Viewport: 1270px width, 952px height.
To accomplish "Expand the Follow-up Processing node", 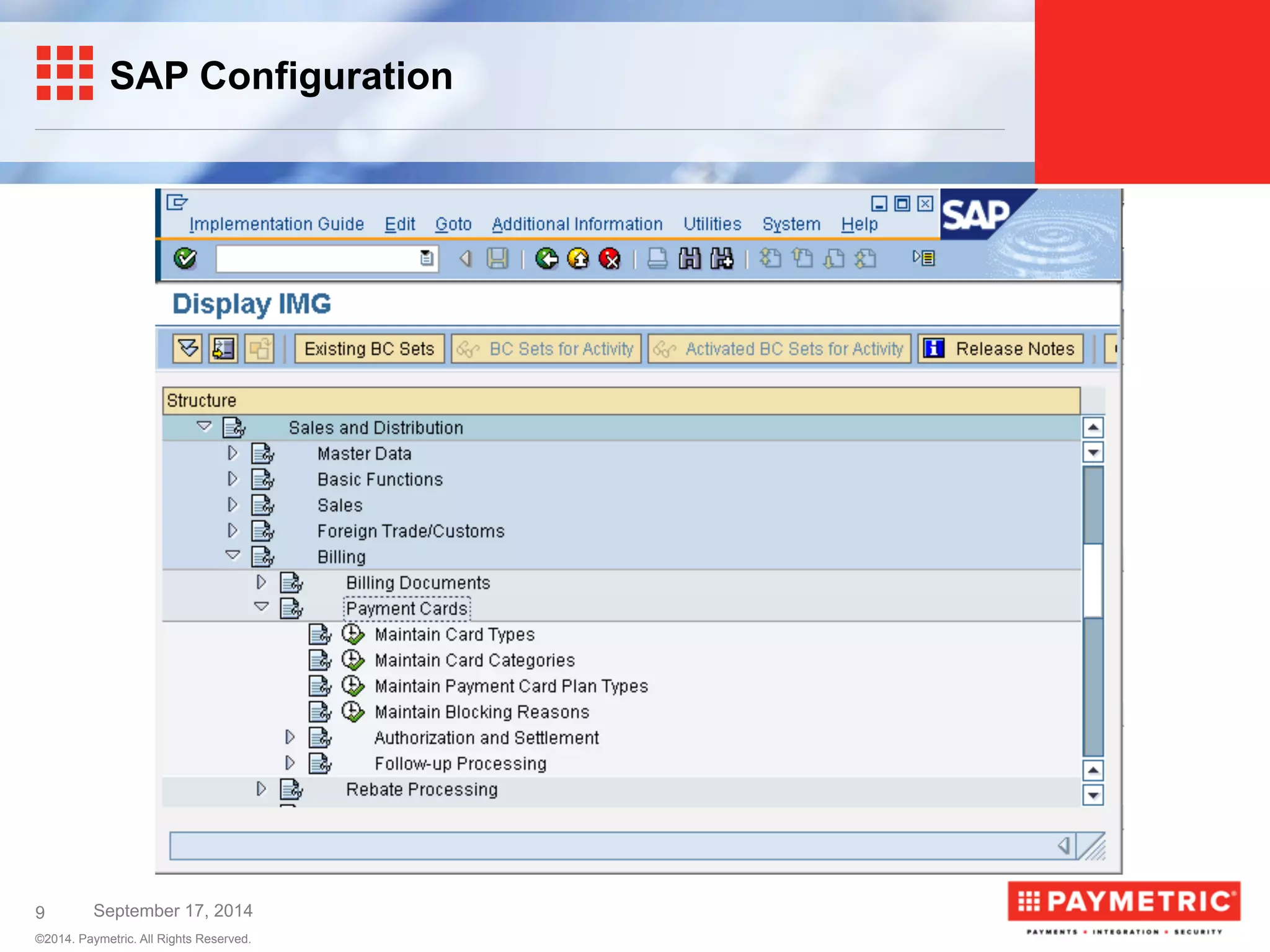I will 290,763.
